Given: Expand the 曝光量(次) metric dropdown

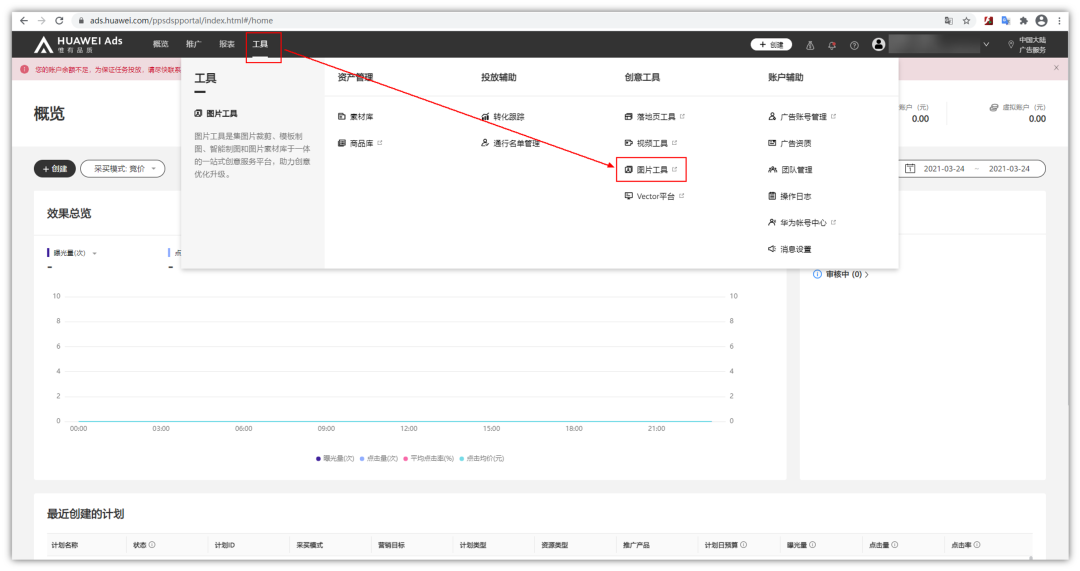Looking at the screenshot, I should pos(94,253).
